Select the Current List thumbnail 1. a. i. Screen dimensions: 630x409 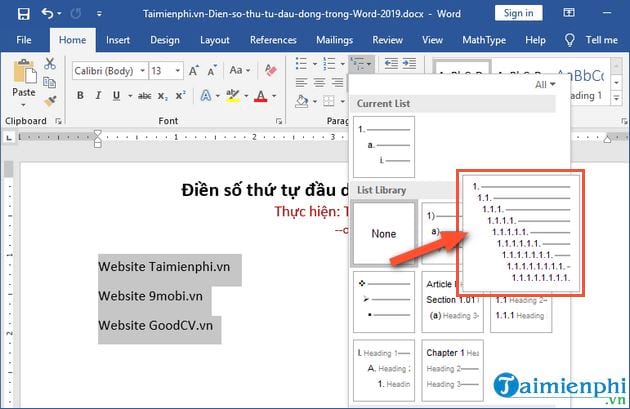point(384,147)
